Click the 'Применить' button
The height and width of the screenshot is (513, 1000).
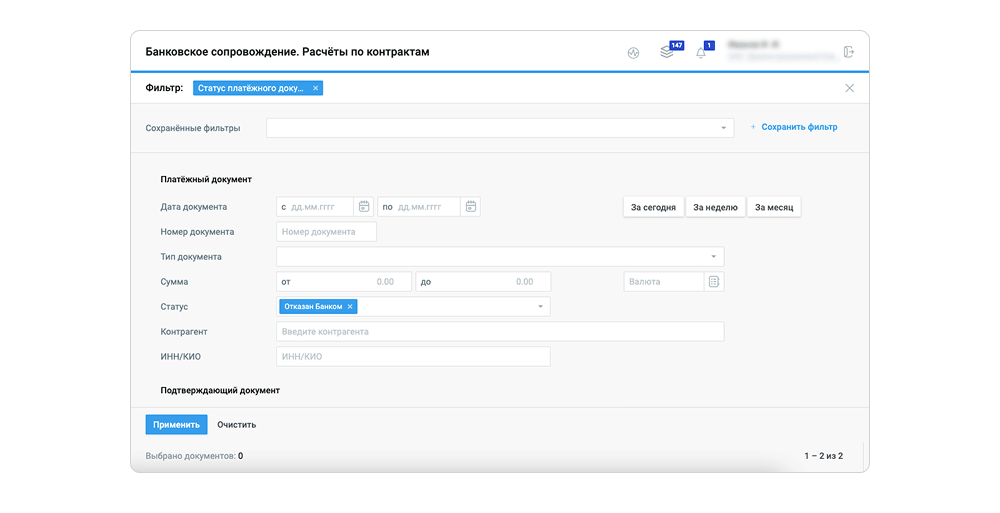(x=176, y=424)
